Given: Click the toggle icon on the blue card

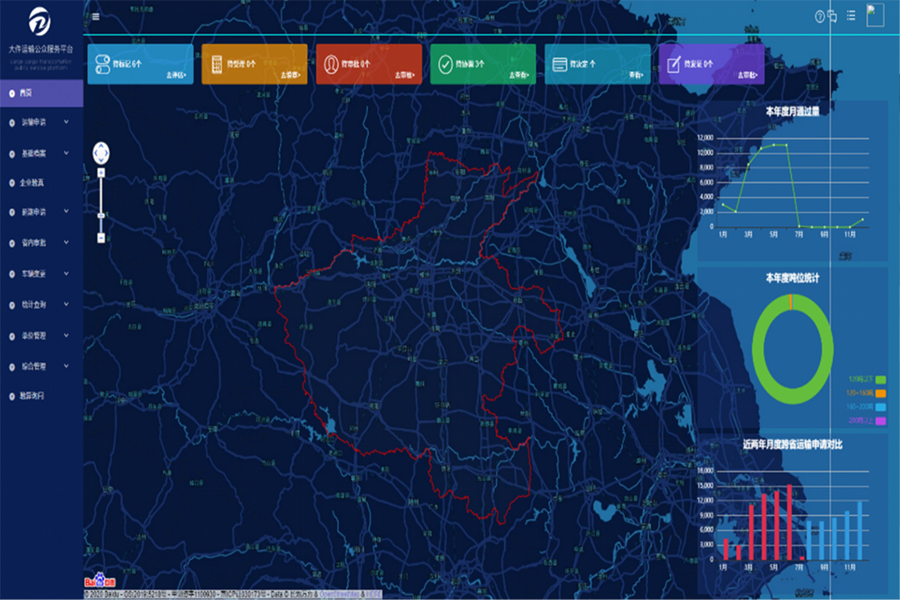Looking at the screenshot, I should (103, 64).
